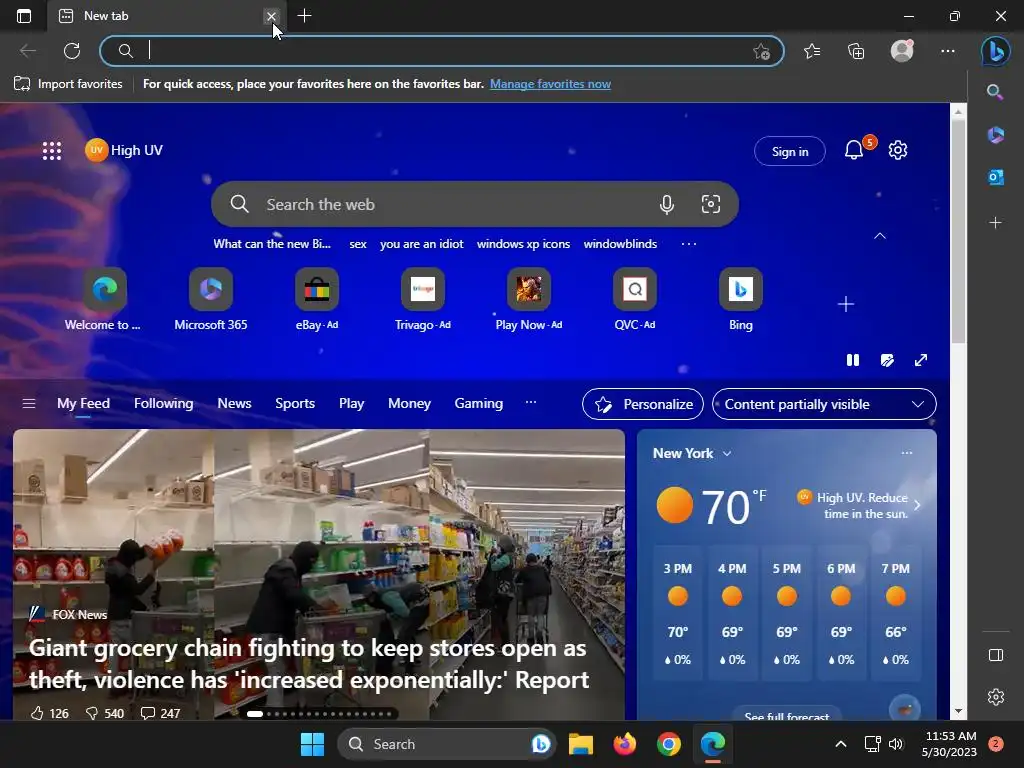
Task: Open High UV weather badge
Action: (x=124, y=150)
